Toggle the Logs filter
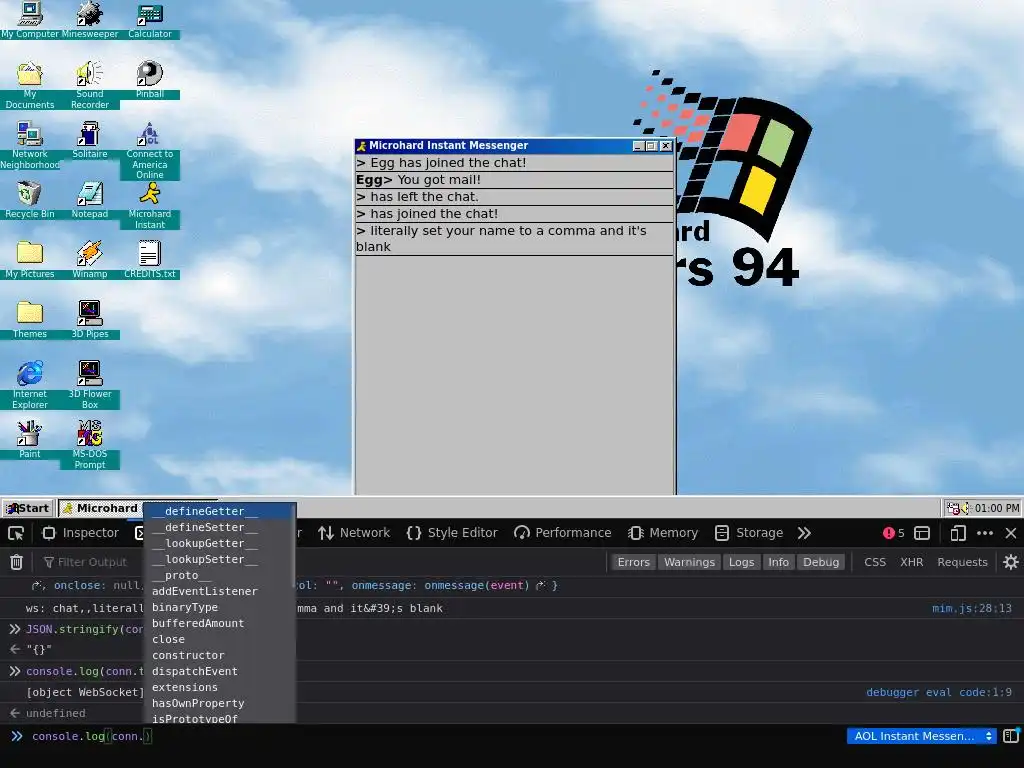The width and height of the screenshot is (1024, 768). point(741,562)
